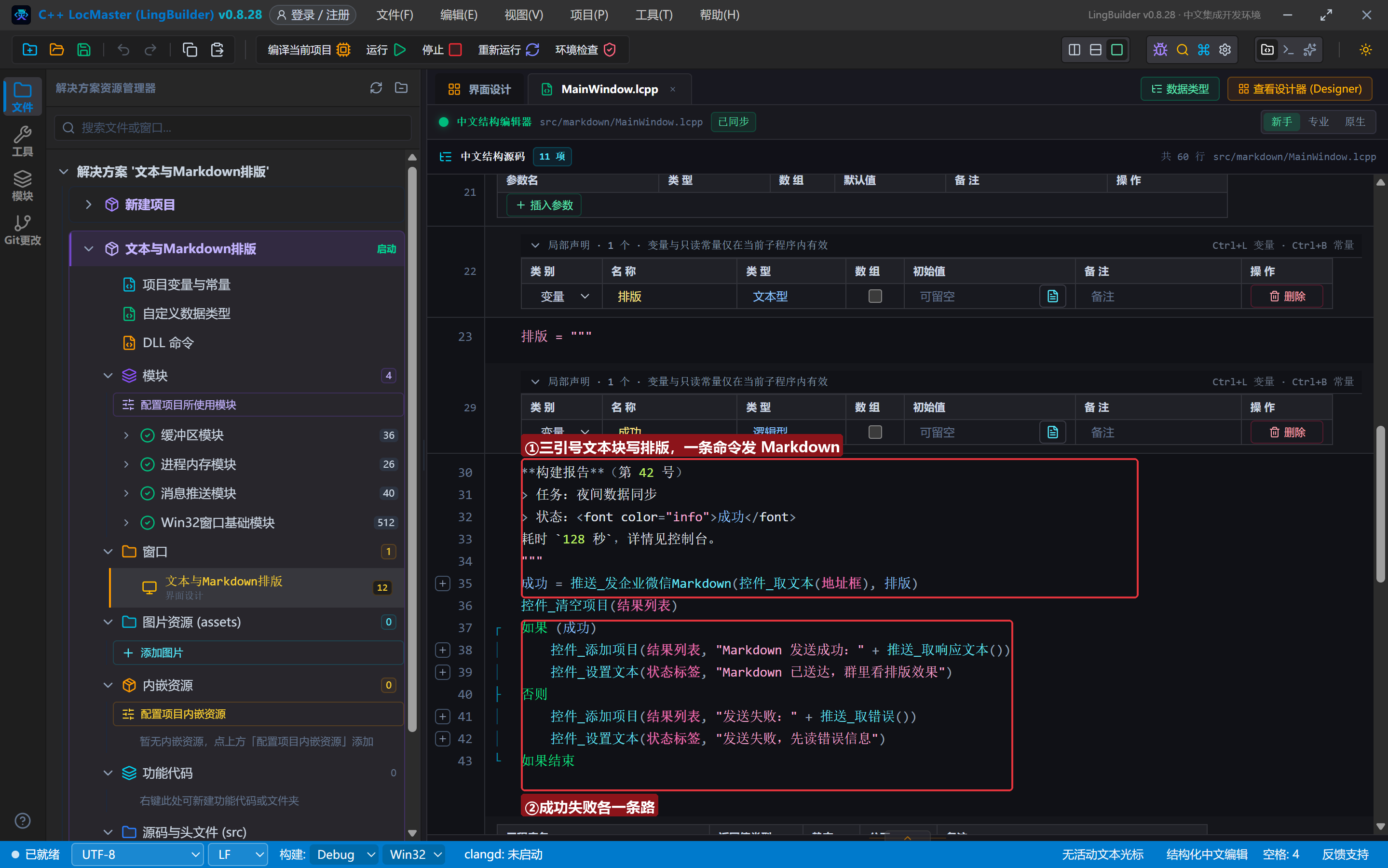Open the Tools sidebar panel
Viewport: 1388px width, 868px height.
pyautogui.click(x=22, y=141)
